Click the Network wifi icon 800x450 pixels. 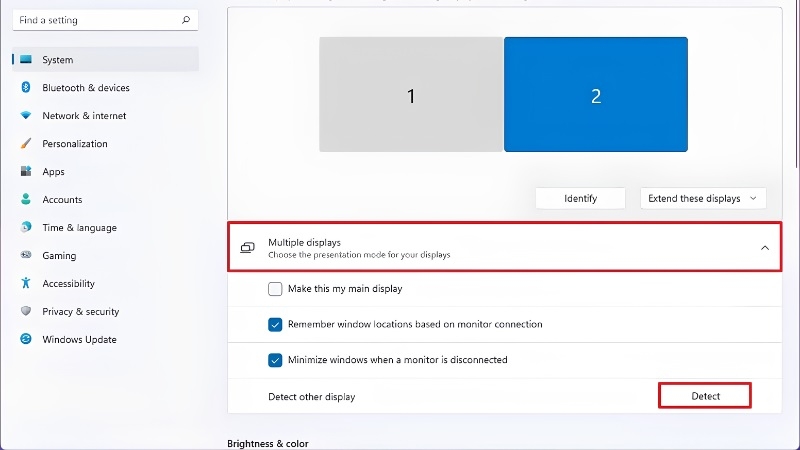[26, 115]
